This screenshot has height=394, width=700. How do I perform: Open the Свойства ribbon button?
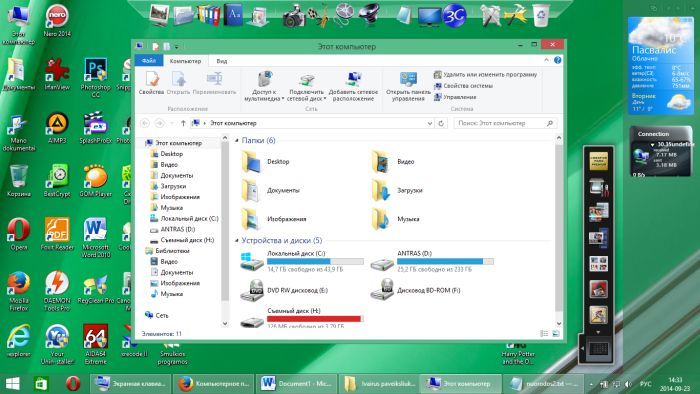151,83
